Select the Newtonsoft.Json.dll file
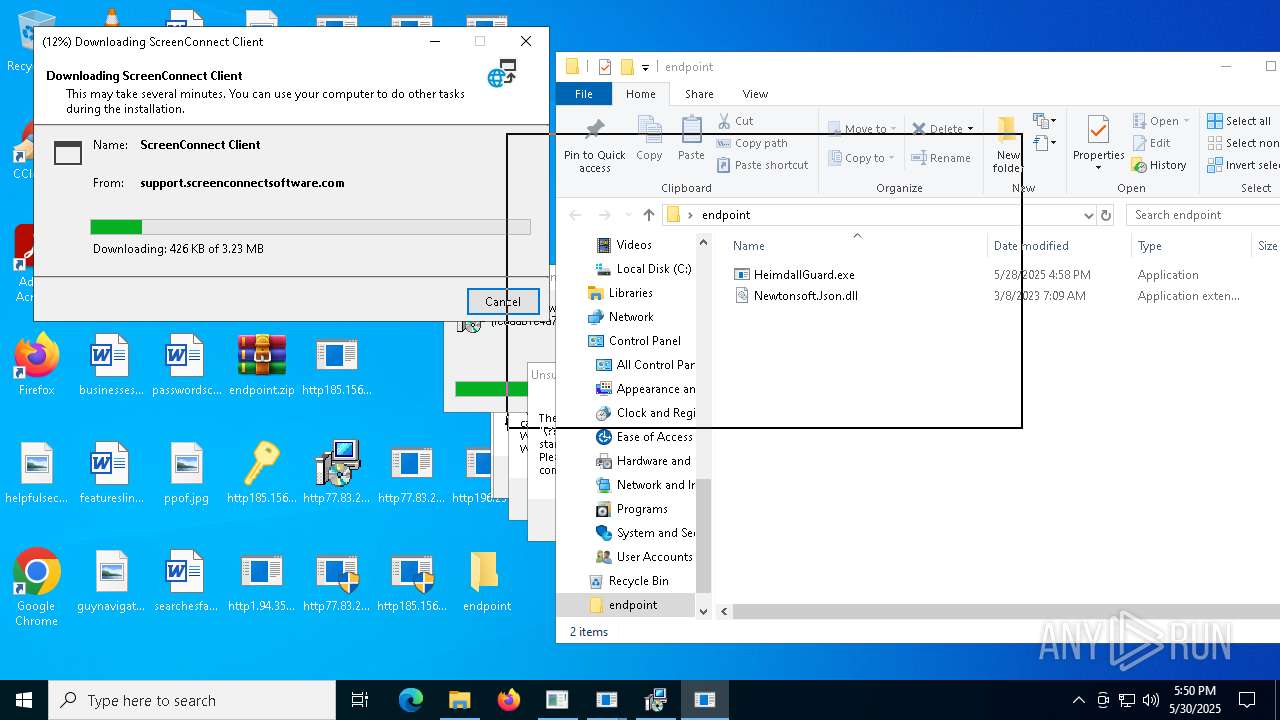This screenshot has height=720, width=1280. 805,296
